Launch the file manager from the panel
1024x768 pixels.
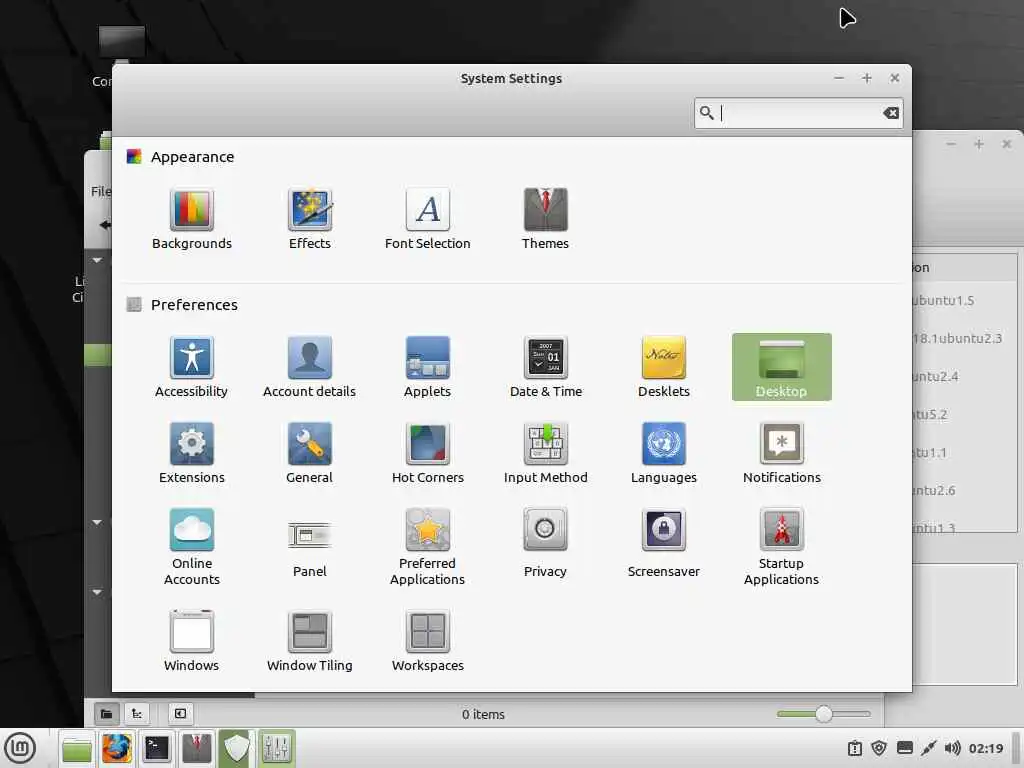point(77,748)
